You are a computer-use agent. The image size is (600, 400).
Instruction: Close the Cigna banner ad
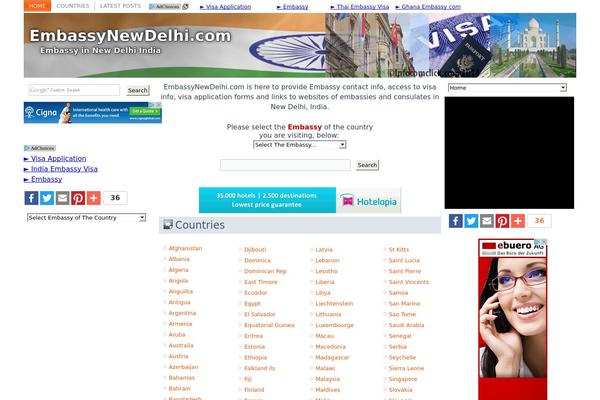click(158, 104)
